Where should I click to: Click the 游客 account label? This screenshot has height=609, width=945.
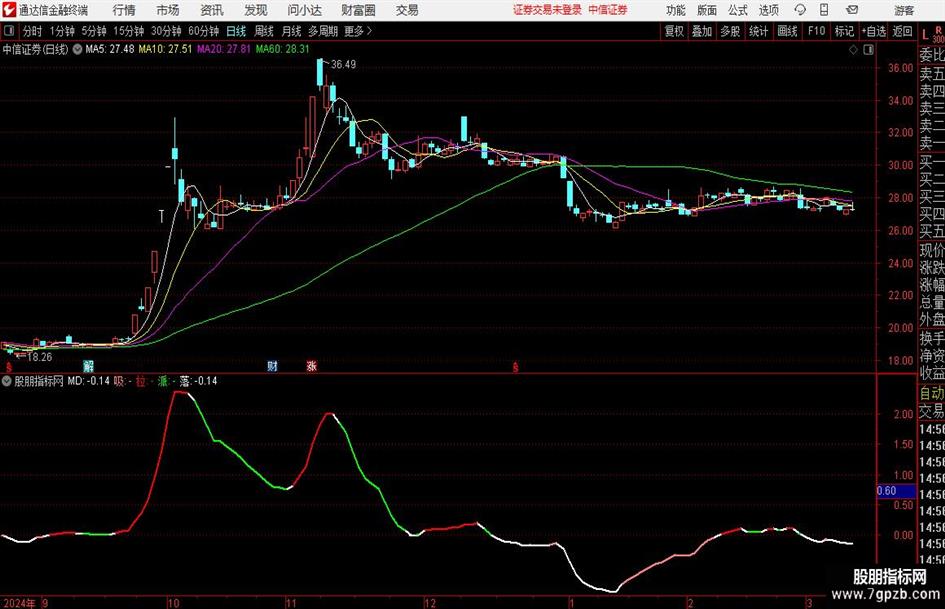(904, 10)
